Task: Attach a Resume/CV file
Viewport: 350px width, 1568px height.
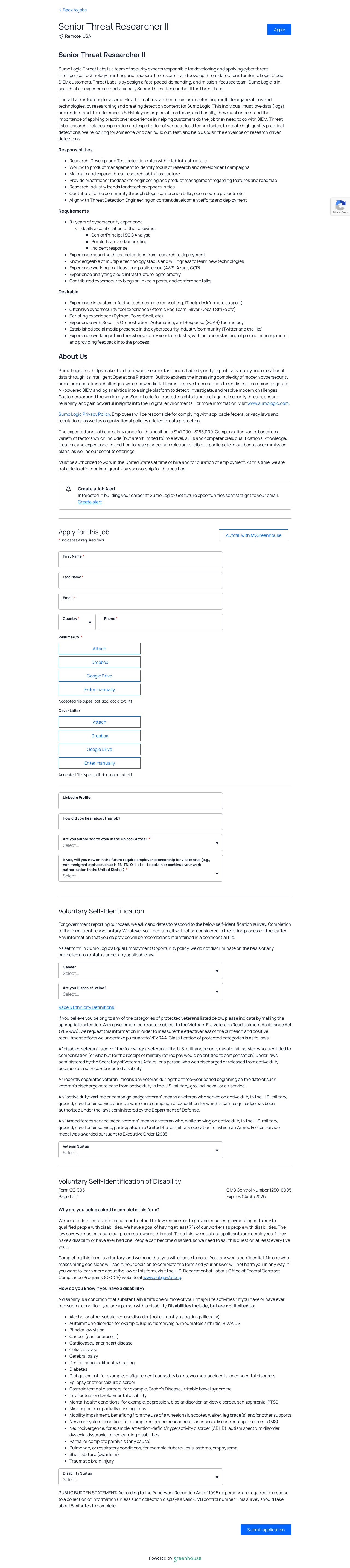Action: coord(99,649)
